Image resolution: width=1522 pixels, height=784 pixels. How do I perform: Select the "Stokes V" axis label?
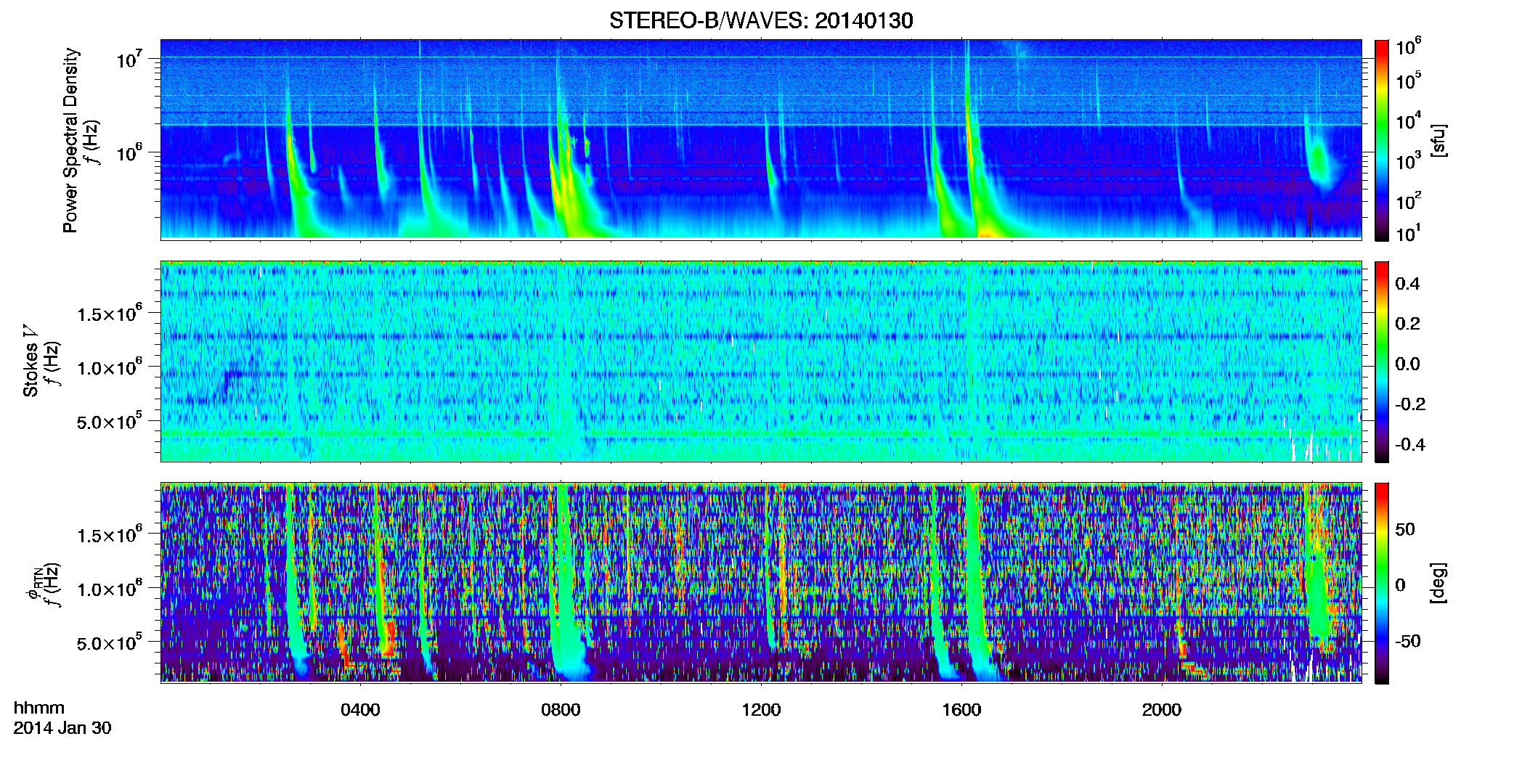(30, 361)
